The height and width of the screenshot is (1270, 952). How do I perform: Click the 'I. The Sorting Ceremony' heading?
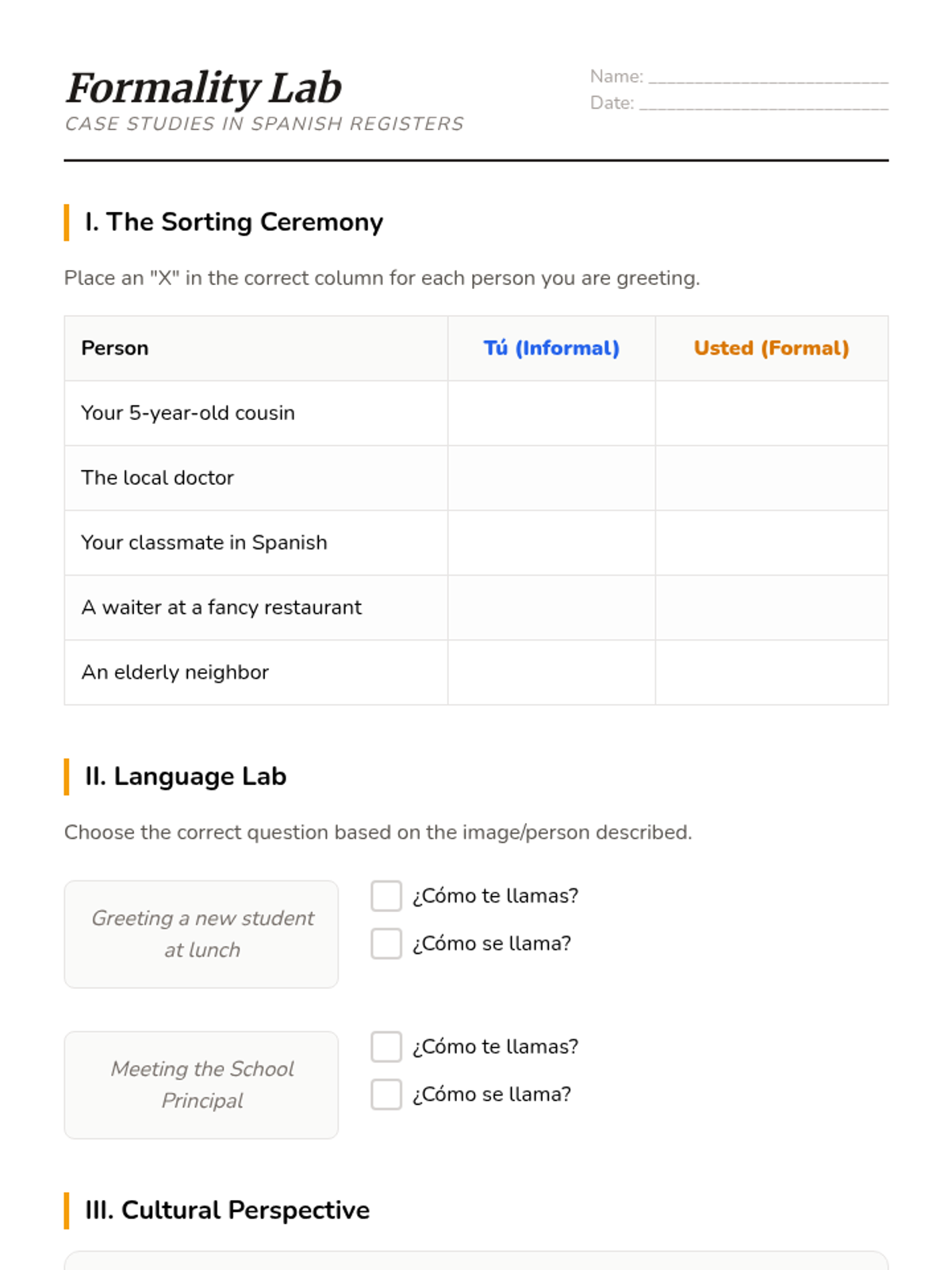click(x=234, y=222)
